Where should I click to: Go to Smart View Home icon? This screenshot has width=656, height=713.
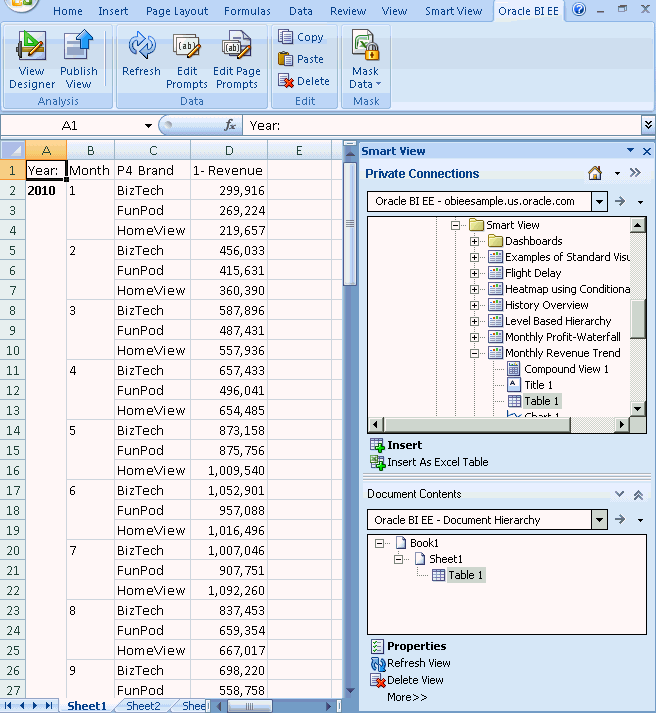click(595, 173)
